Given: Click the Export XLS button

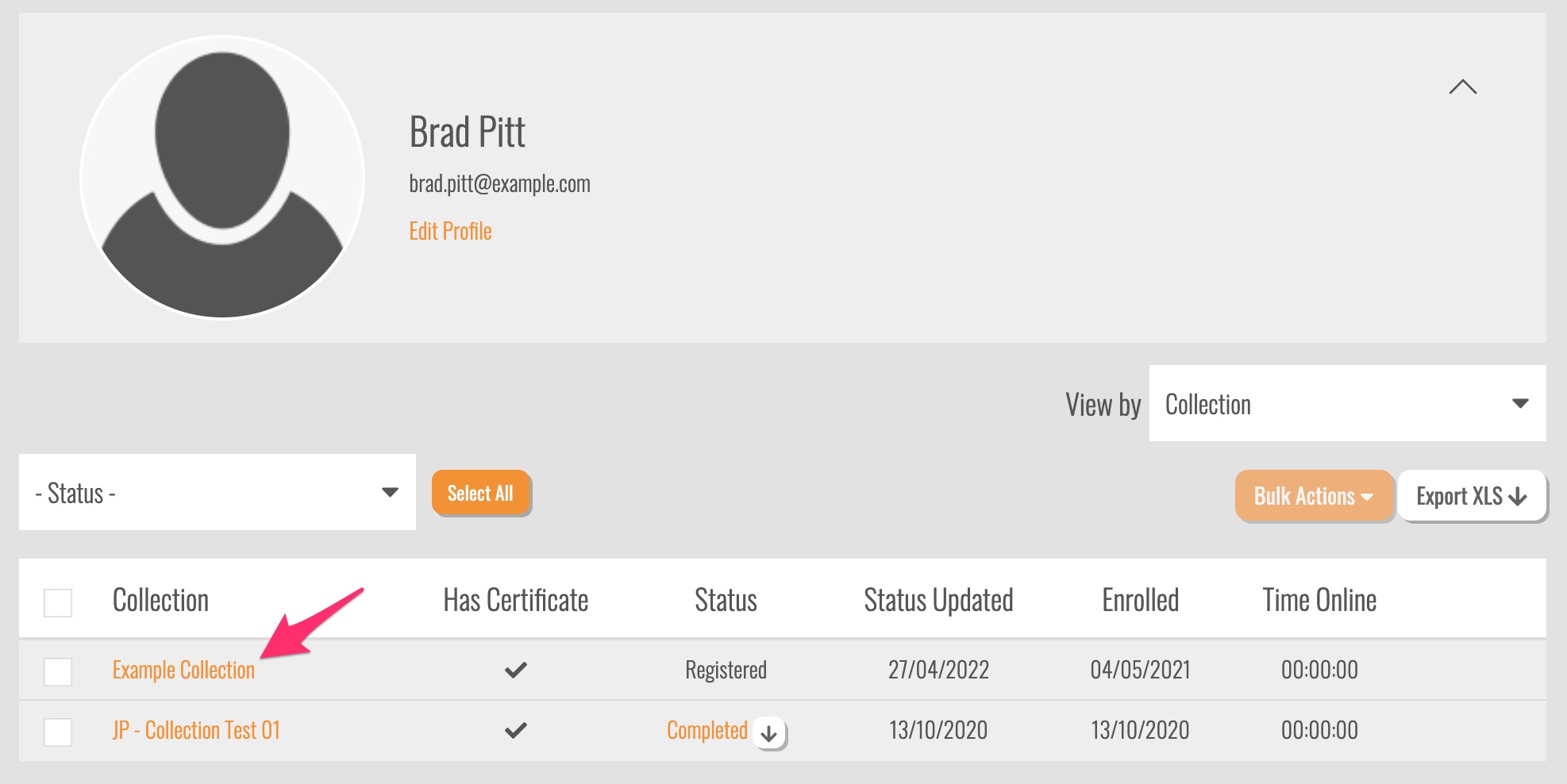Looking at the screenshot, I should point(1471,496).
